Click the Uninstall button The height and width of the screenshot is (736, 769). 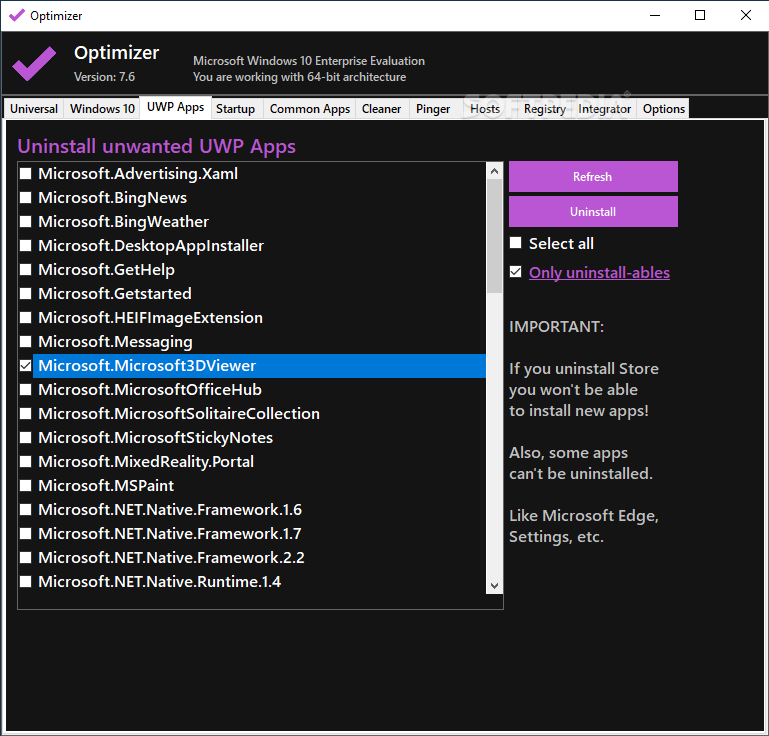coord(593,212)
